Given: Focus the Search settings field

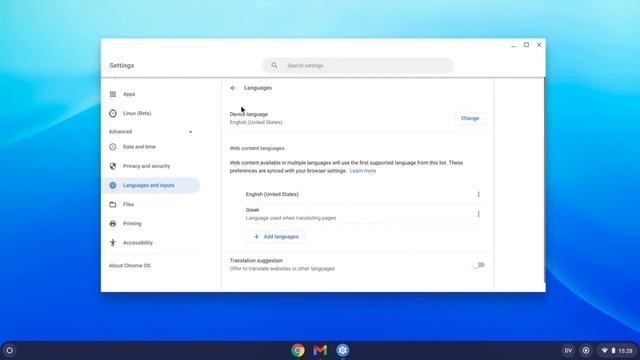Looking at the screenshot, I should point(358,65).
